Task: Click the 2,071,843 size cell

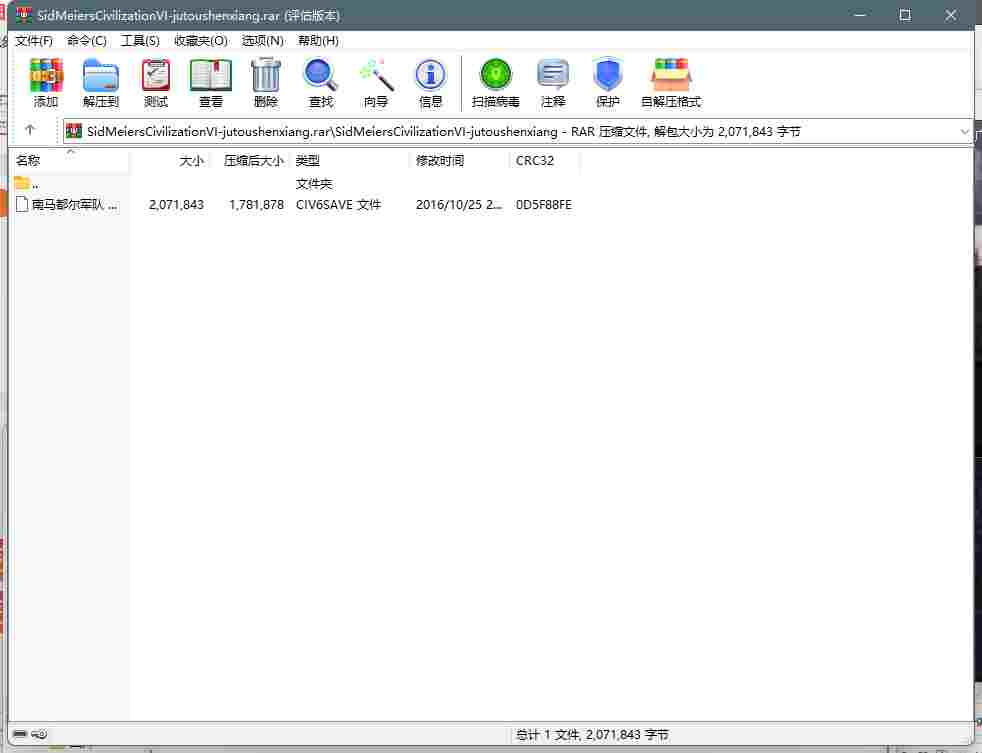Action: [x=176, y=205]
